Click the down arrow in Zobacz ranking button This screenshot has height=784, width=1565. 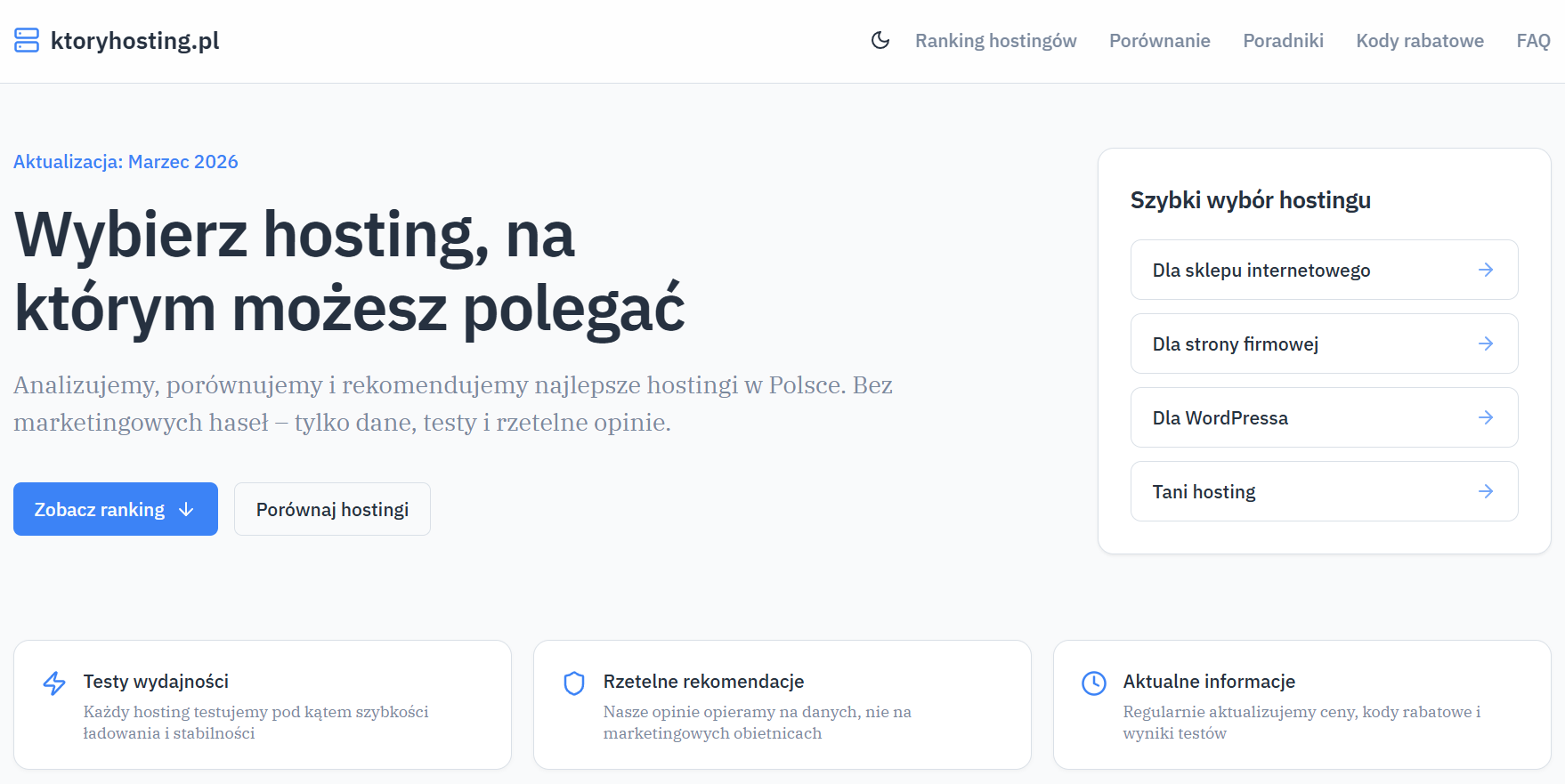pos(186,509)
